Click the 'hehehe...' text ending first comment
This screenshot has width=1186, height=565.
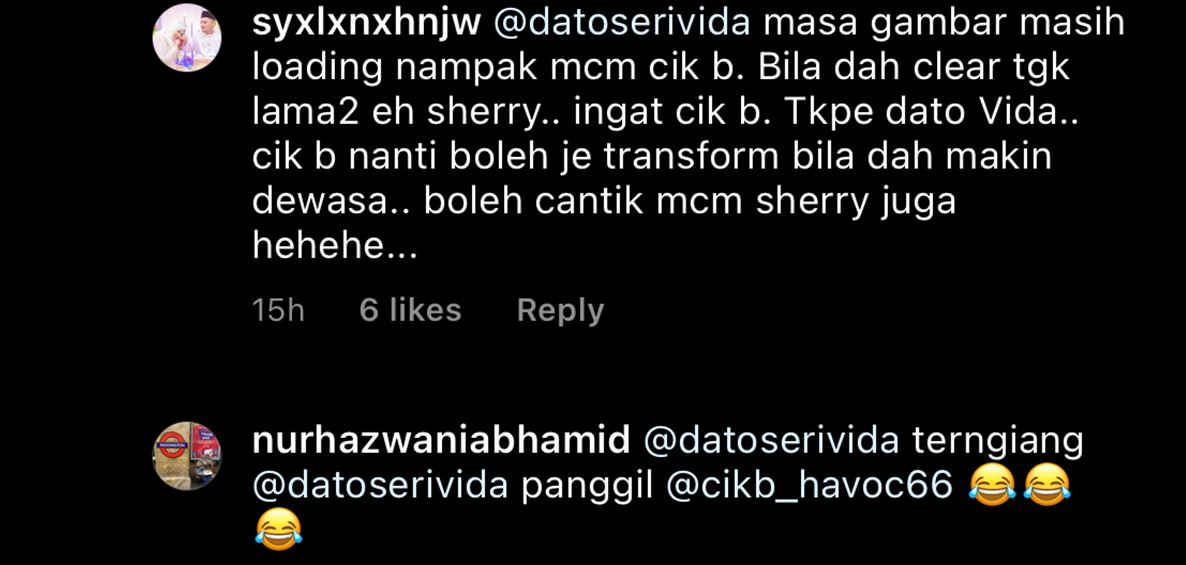click(x=335, y=246)
